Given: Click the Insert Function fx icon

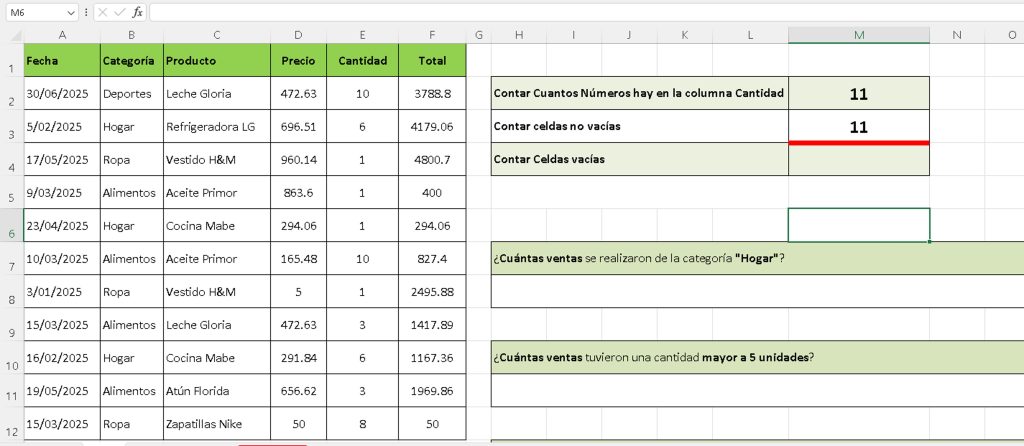Looking at the screenshot, I should [x=137, y=12].
